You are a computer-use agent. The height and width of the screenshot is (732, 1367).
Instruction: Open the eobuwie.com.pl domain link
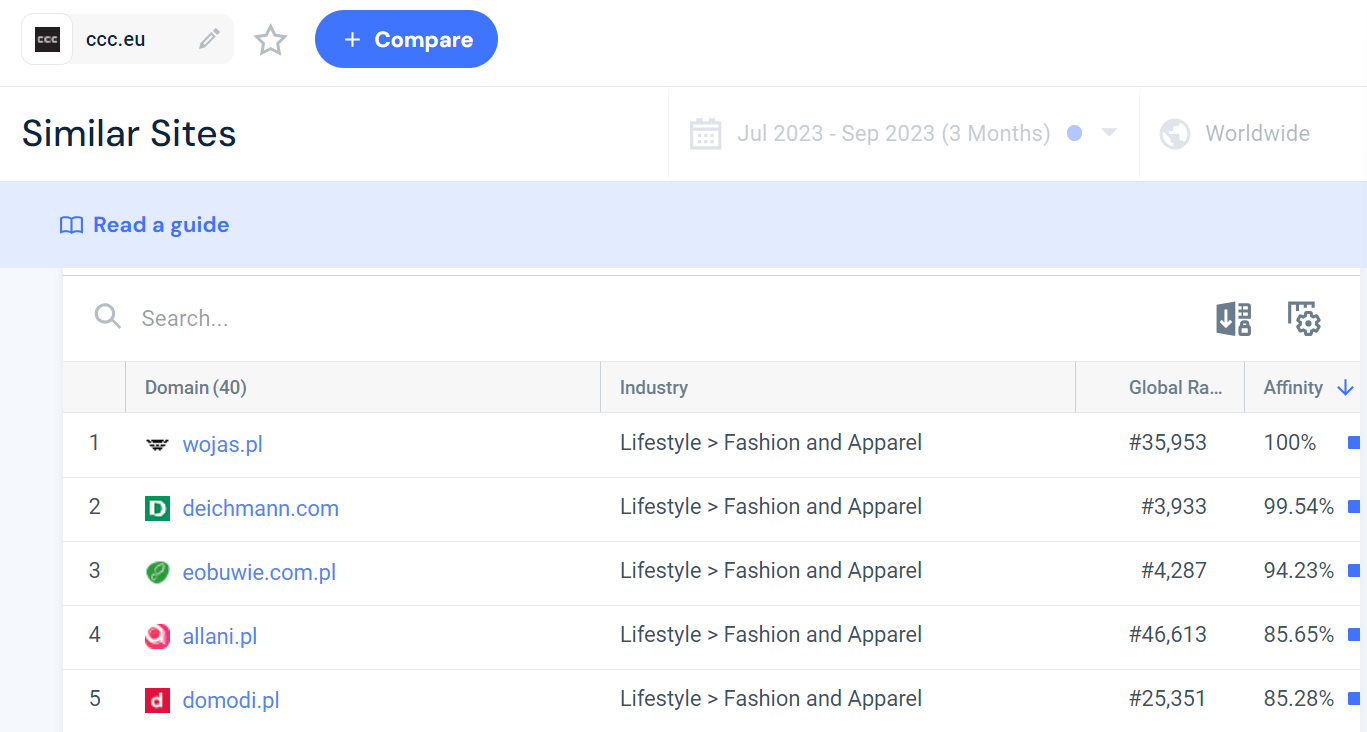(x=259, y=573)
